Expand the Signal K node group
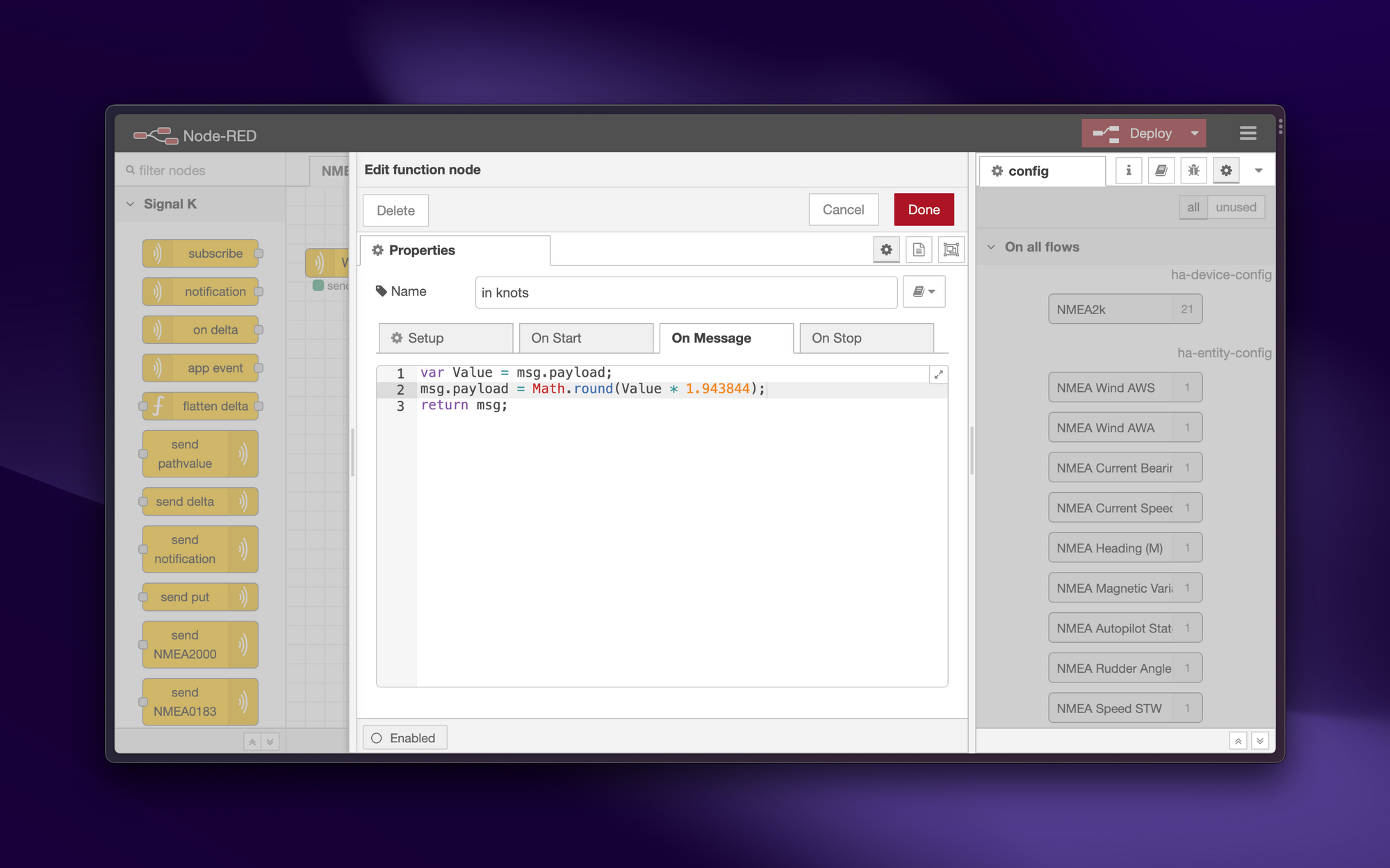1390x868 pixels. click(131, 204)
